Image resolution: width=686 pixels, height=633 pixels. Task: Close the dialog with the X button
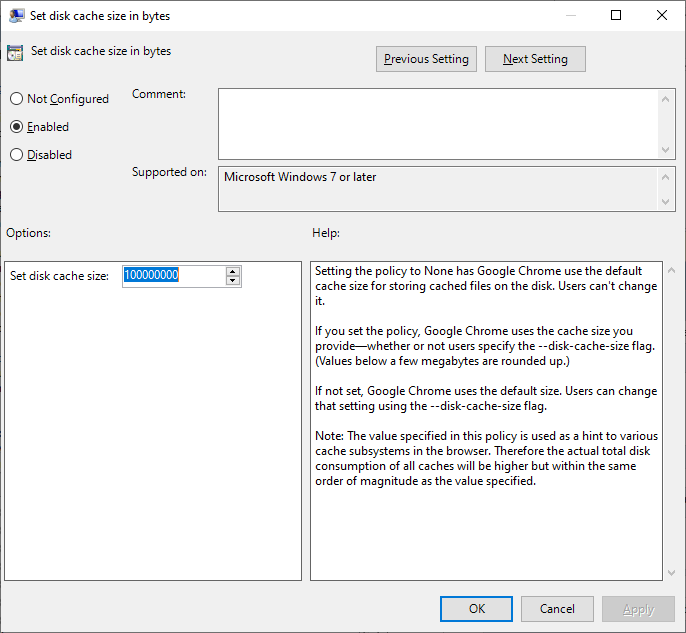662,16
